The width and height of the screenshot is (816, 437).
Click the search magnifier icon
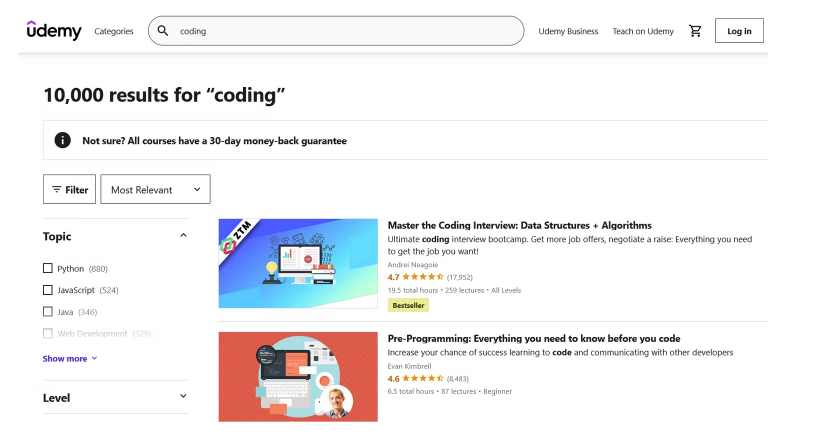tap(163, 31)
